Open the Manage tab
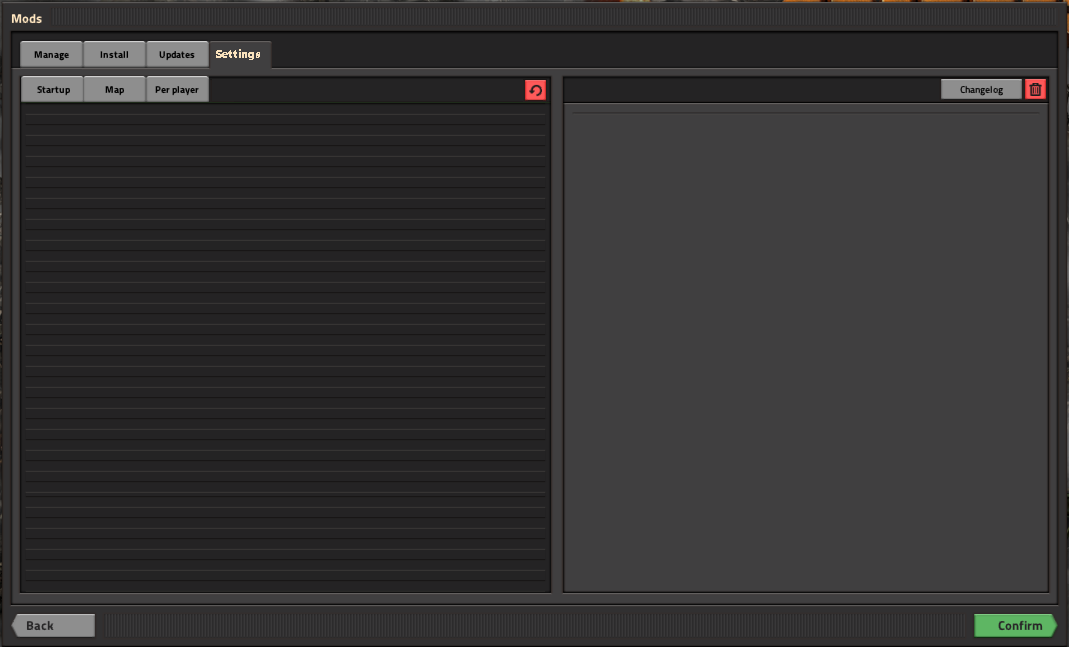1069x647 pixels. pyautogui.click(x=51, y=54)
